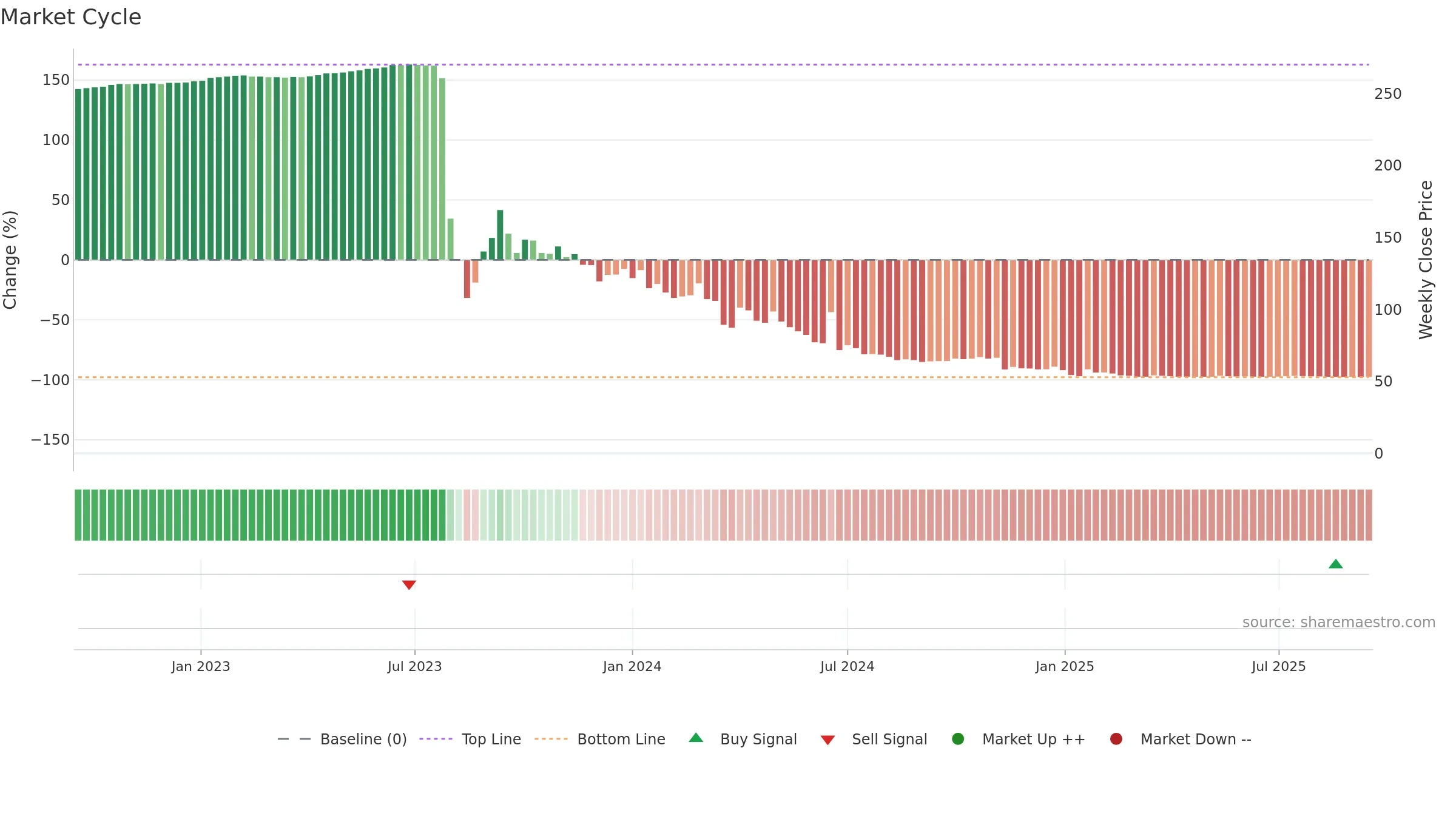Toggle the Market Up ++ legend label
Image resolution: width=1456 pixels, height=819 pixels.
tap(1034, 740)
